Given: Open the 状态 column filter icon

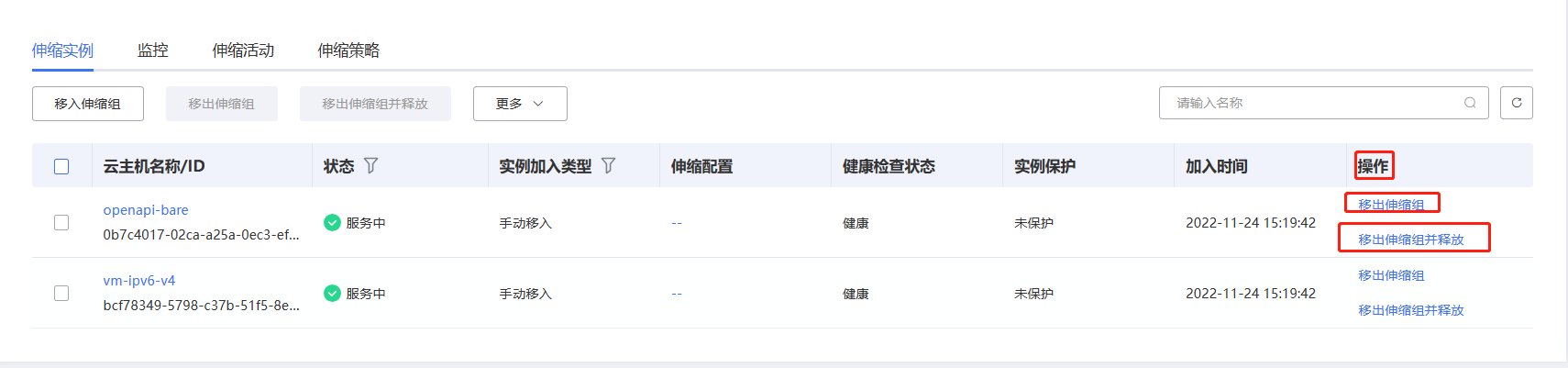Looking at the screenshot, I should [370, 166].
